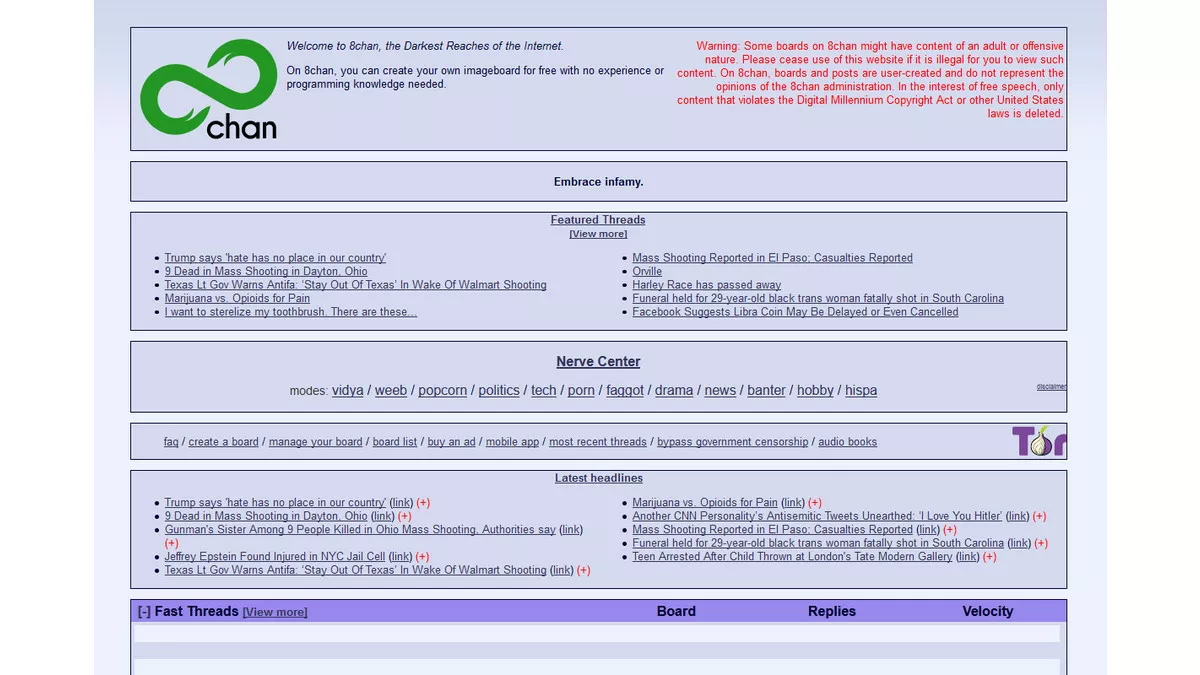1200x675 pixels.
Task: Expand (+) beside Marijuana vs. Opioids headline in Latest headlines
Action: point(815,503)
